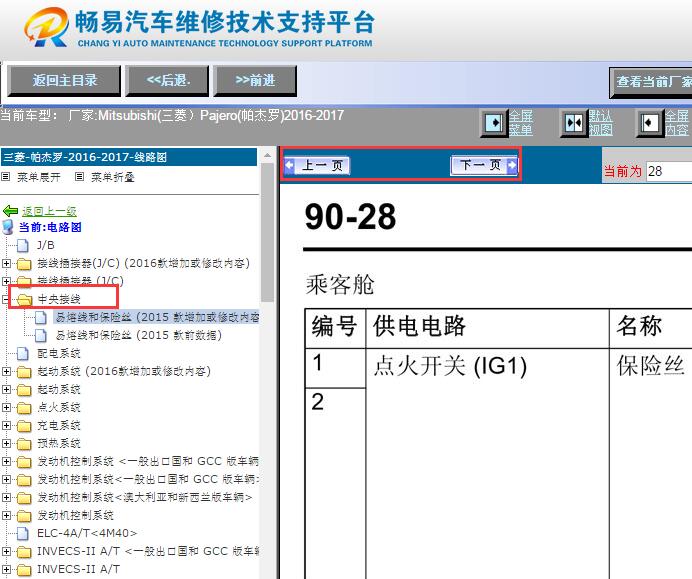Click the left tree panel scrollbar thumb
This screenshot has width=692, height=579.
[267, 233]
